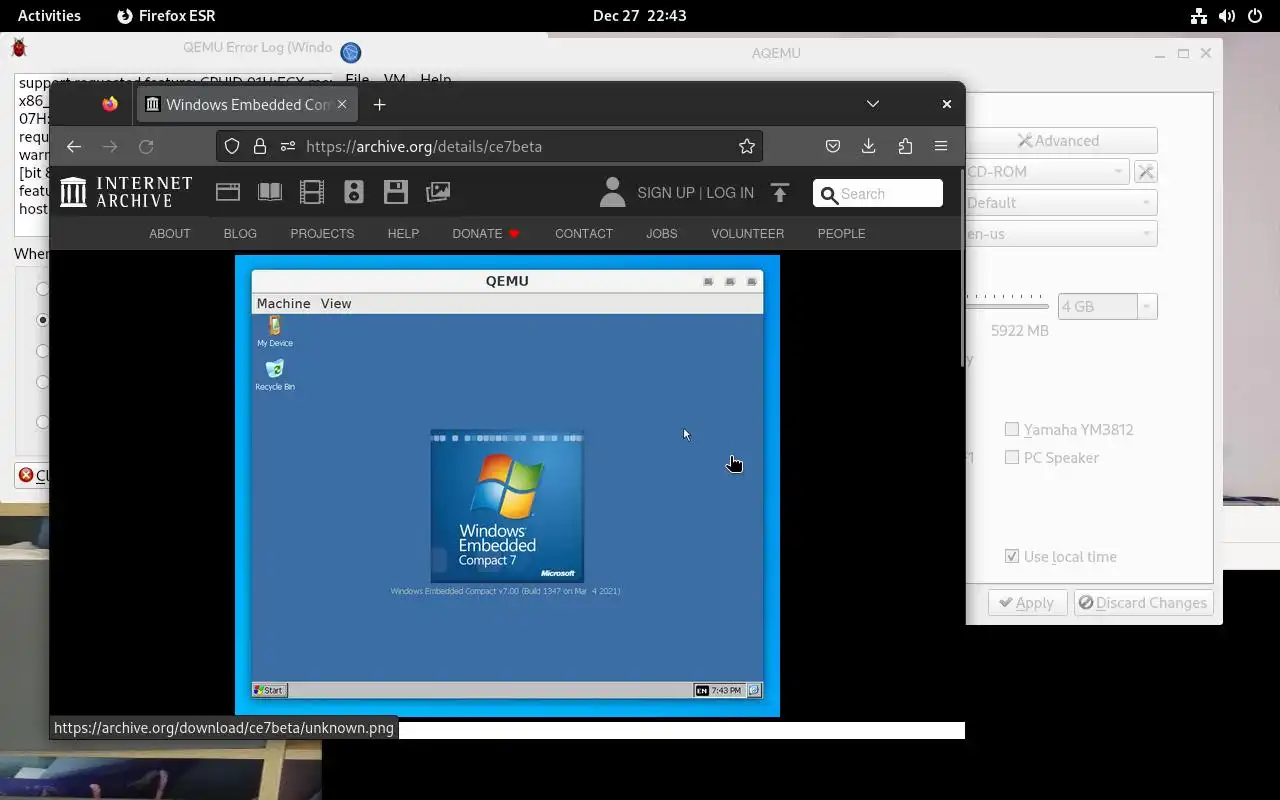1280x800 pixels.
Task: Open the PROJECTS navigation item
Action: click(322, 233)
